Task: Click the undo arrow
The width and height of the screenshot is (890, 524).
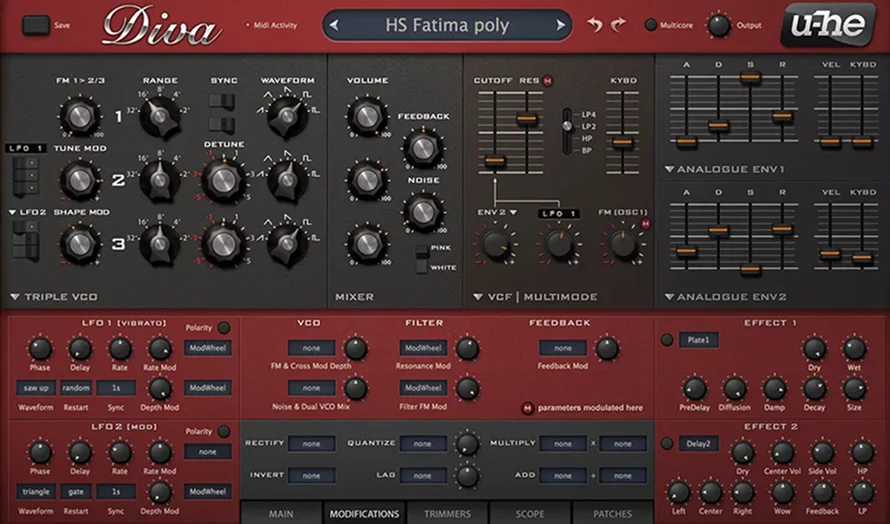Action: (596, 25)
